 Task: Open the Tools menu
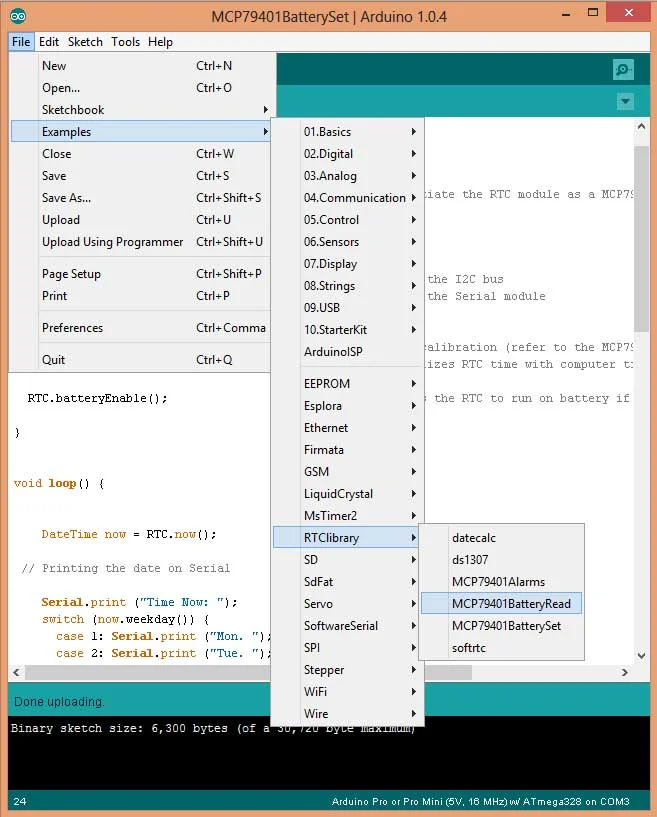point(125,42)
